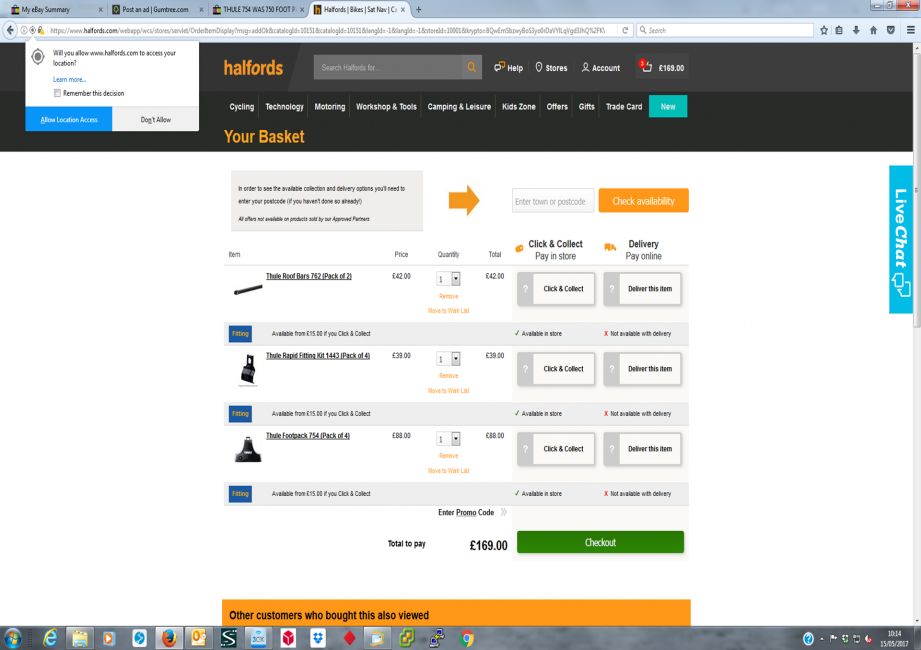
Task: Switch to the THULE 754 WAS 750 FOOT tab
Action: (257, 9)
